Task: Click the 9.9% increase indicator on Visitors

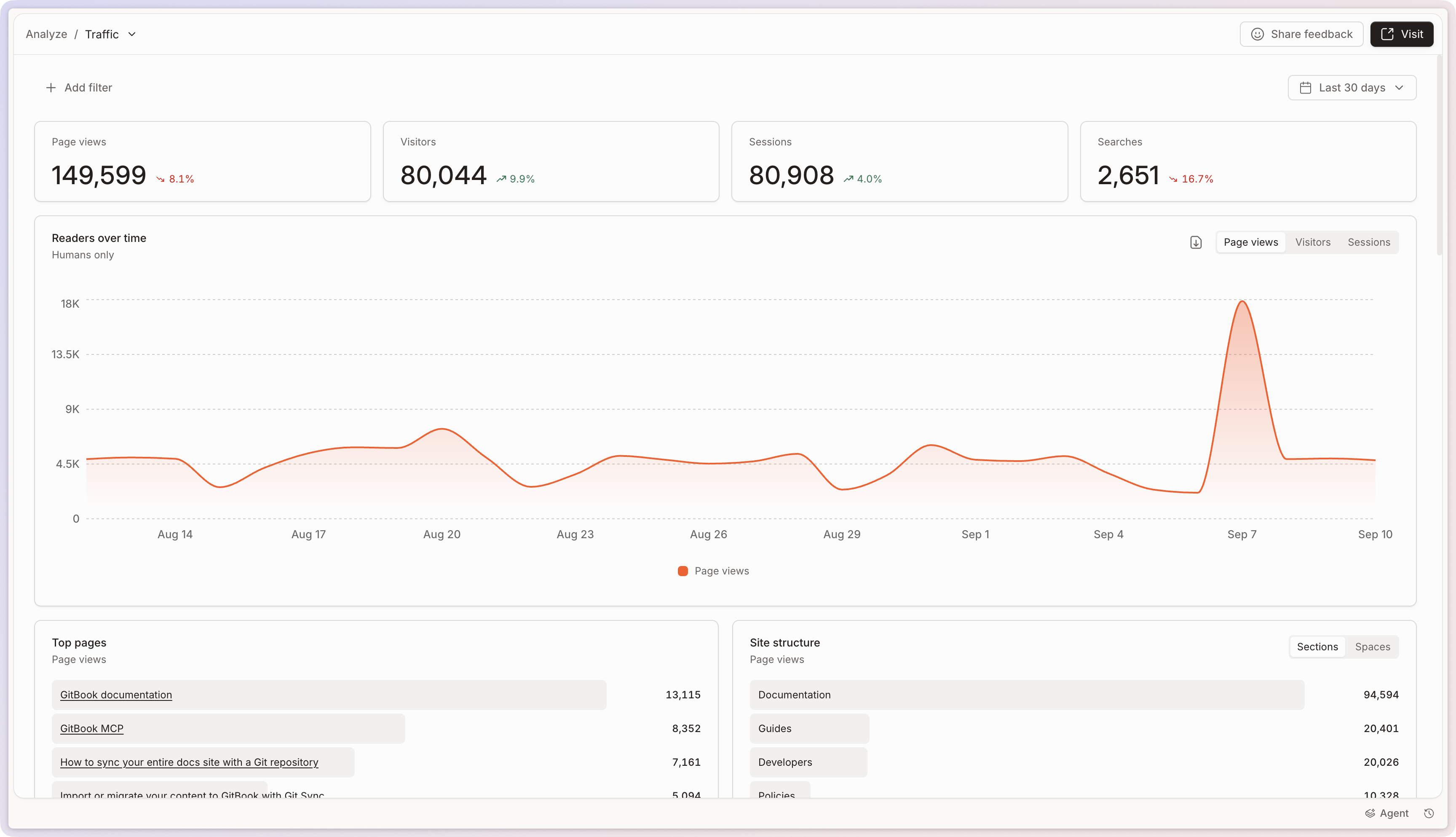Action: [515, 179]
